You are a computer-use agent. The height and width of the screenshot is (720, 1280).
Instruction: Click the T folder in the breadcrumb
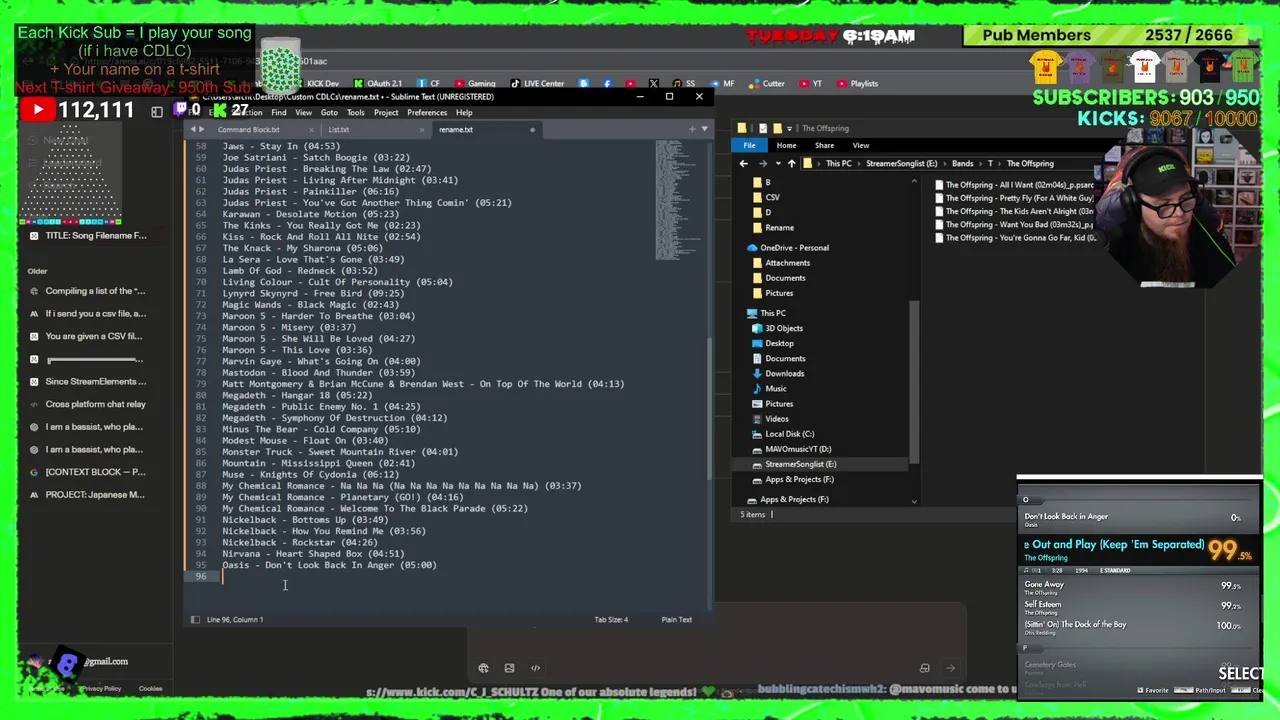[990, 163]
